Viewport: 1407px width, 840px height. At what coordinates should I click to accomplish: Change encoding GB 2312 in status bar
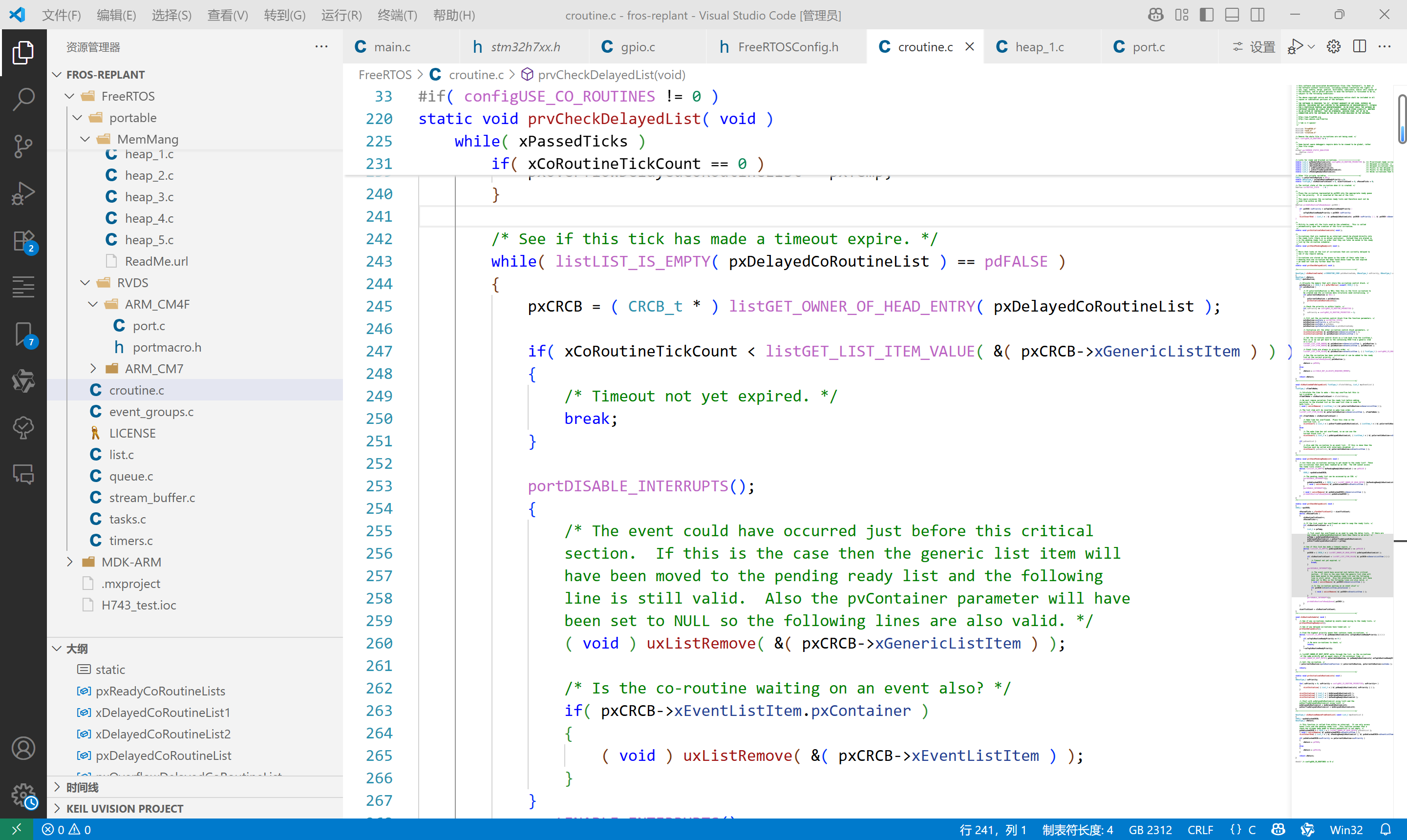pyautogui.click(x=1150, y=829)
